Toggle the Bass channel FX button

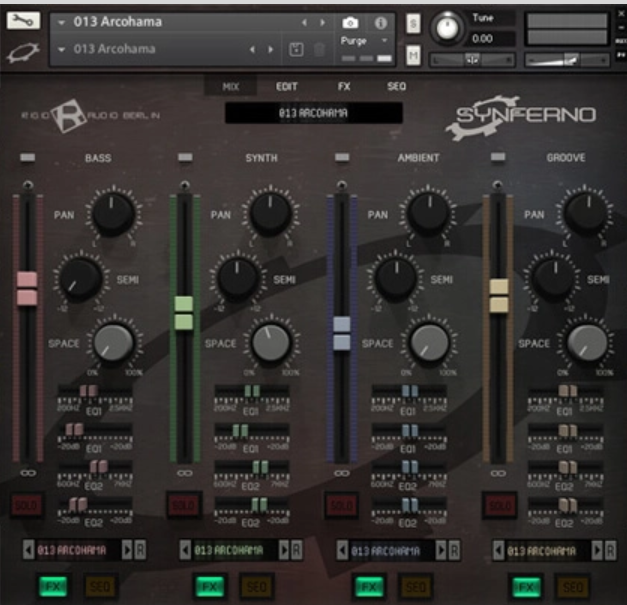click(53, 587)
